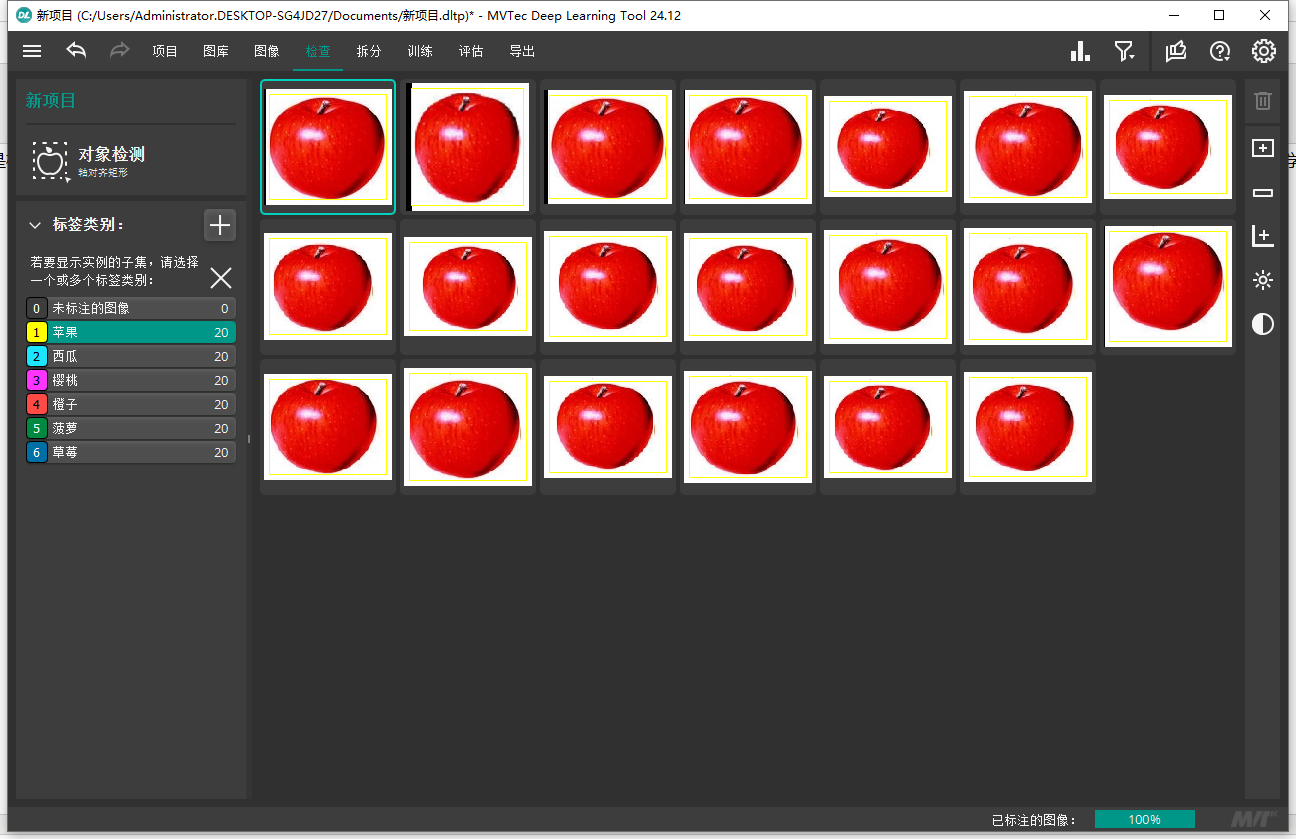Select the 西瓜 label class
Viewport: 1296px width, 839px height.
pos(130,357)
